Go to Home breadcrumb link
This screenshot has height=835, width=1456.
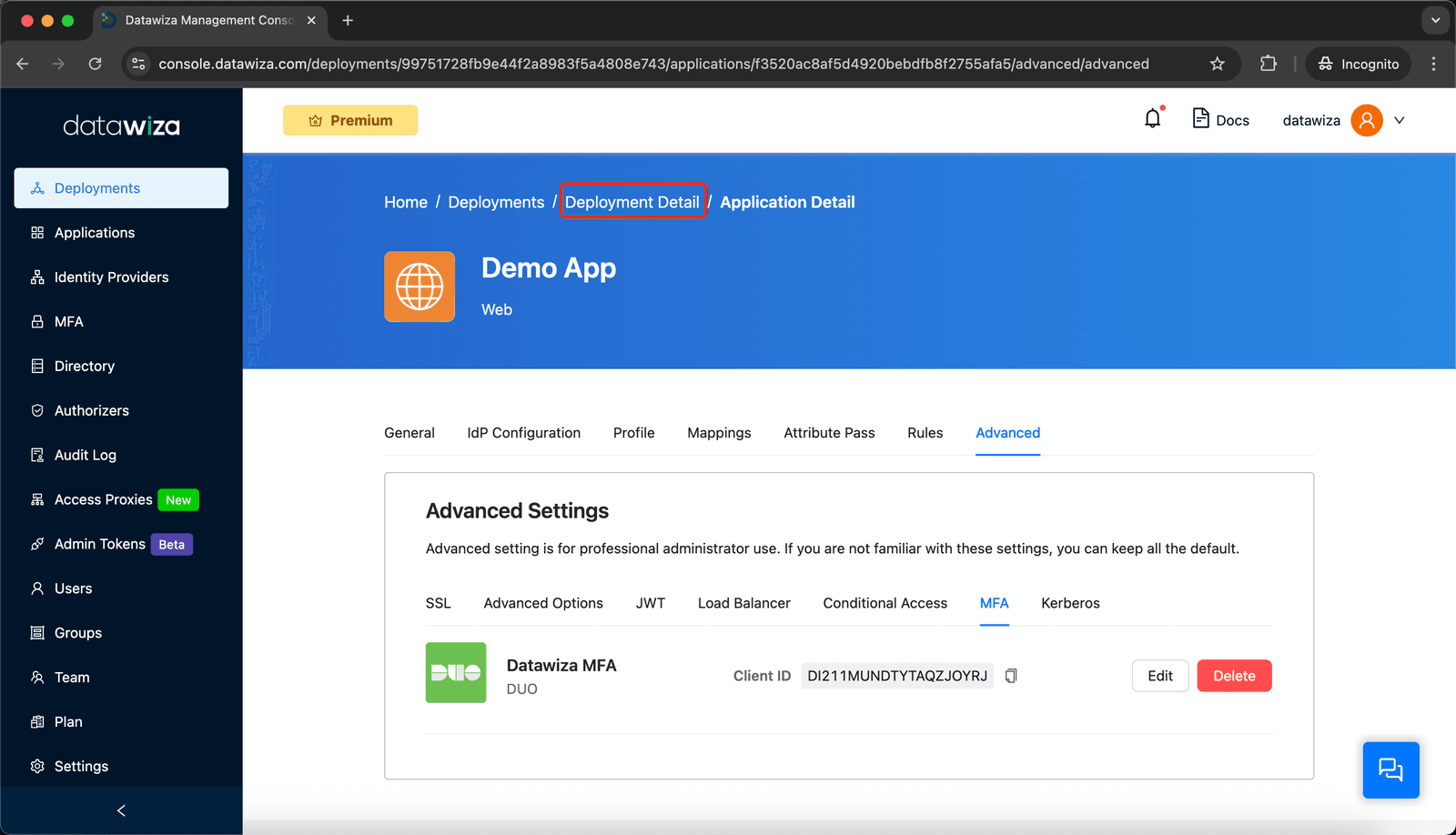tap(406, 202)
